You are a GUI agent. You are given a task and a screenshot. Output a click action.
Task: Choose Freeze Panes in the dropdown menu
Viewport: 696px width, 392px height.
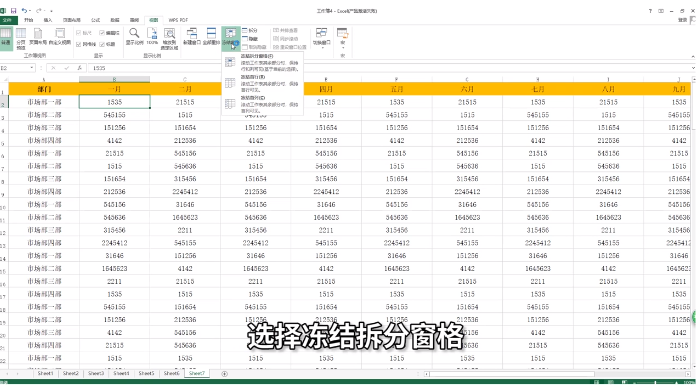263,63
